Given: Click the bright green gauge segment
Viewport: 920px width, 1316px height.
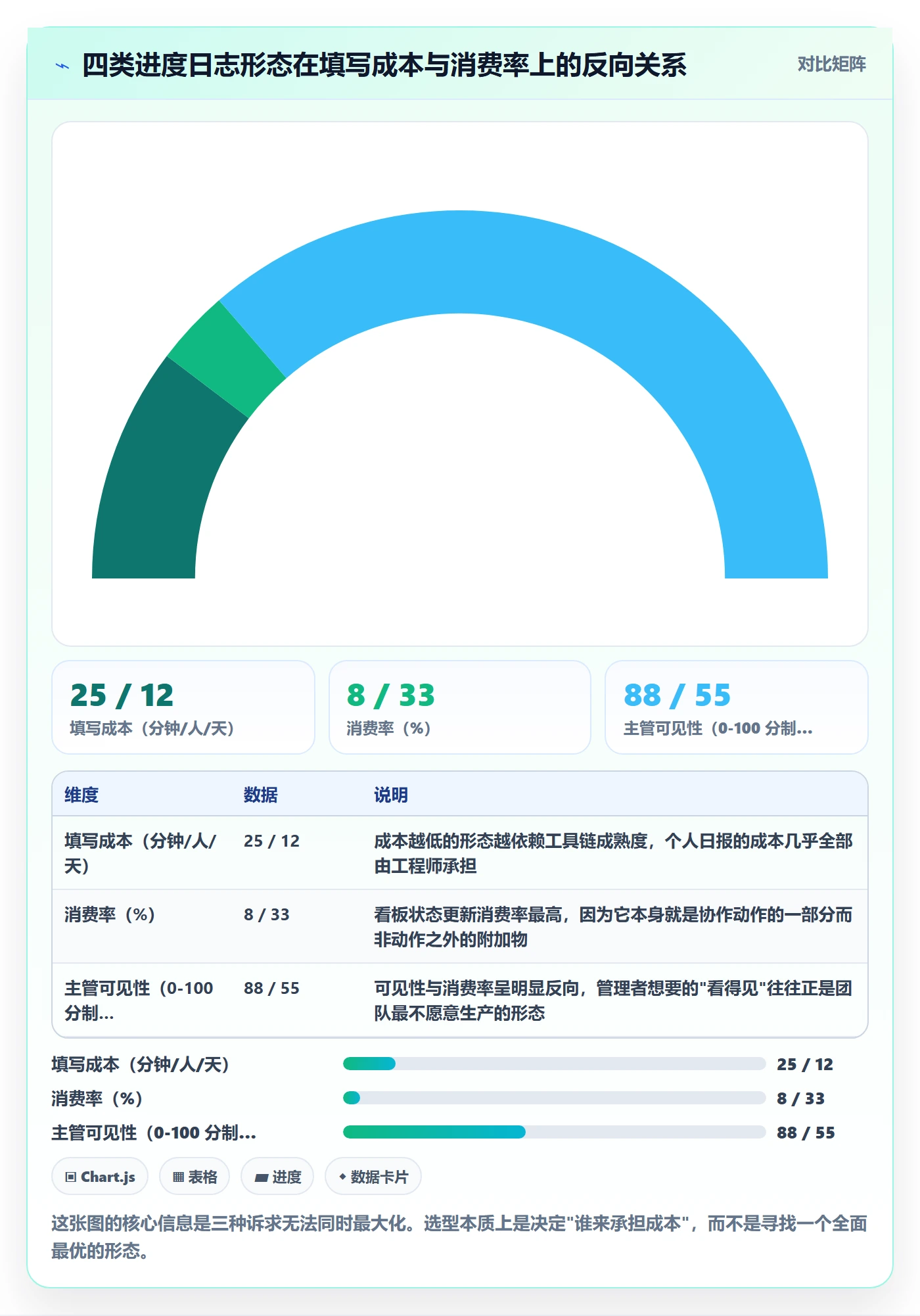Looking at the screenshot, I should tap(227, 358).
